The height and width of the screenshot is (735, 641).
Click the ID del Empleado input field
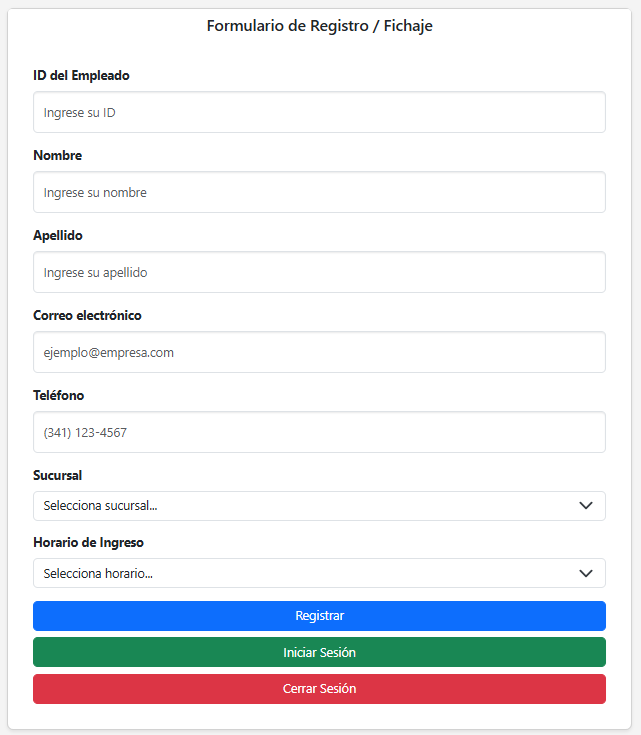point(319,113)
